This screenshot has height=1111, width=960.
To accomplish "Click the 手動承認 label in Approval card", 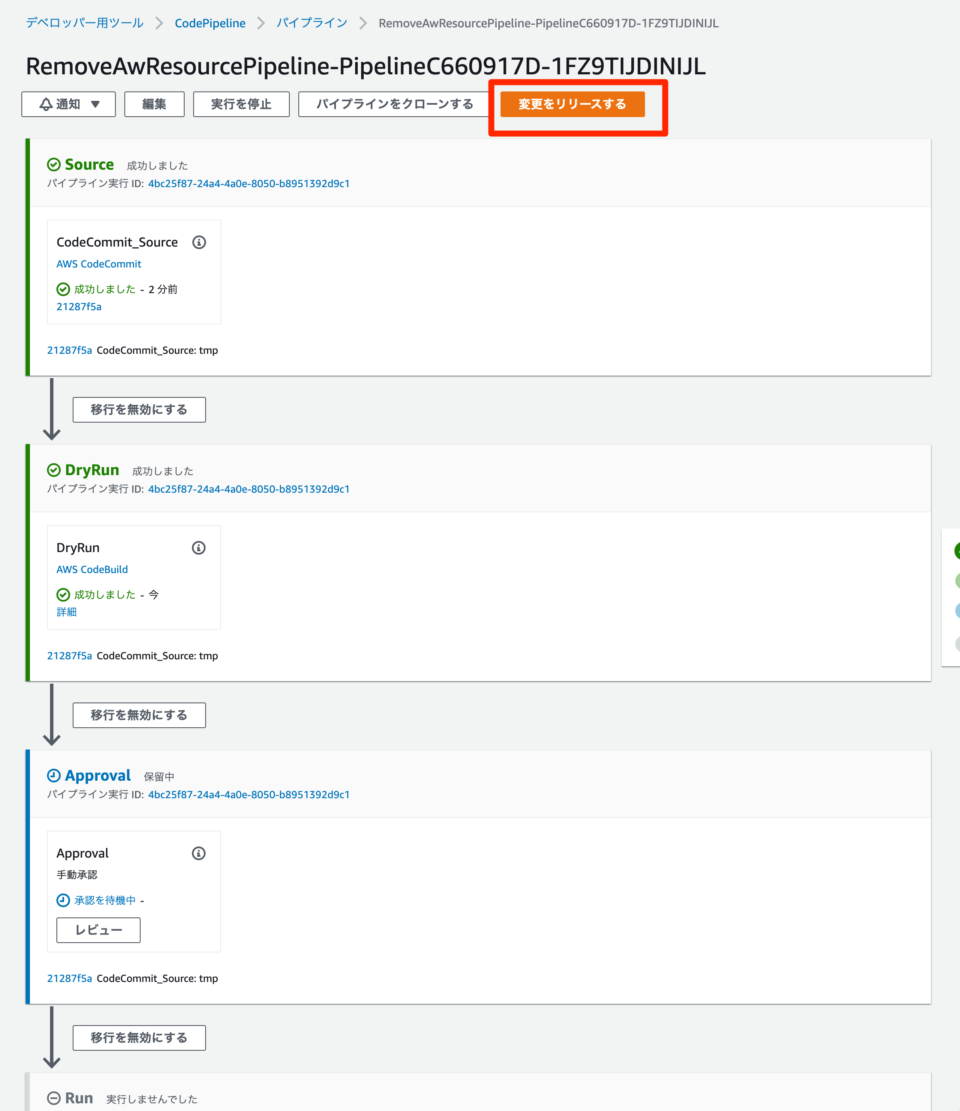I will tap(77, 874).
